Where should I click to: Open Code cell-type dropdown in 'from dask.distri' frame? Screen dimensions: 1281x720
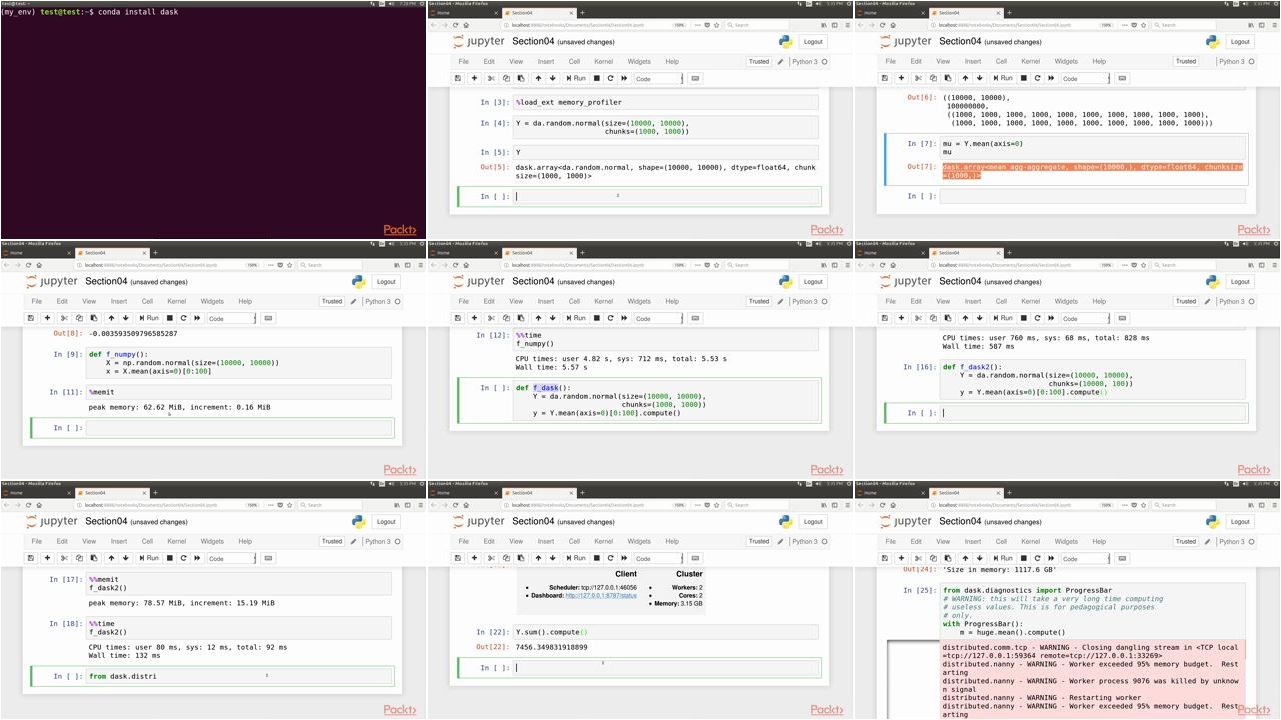tap(232, 558)
